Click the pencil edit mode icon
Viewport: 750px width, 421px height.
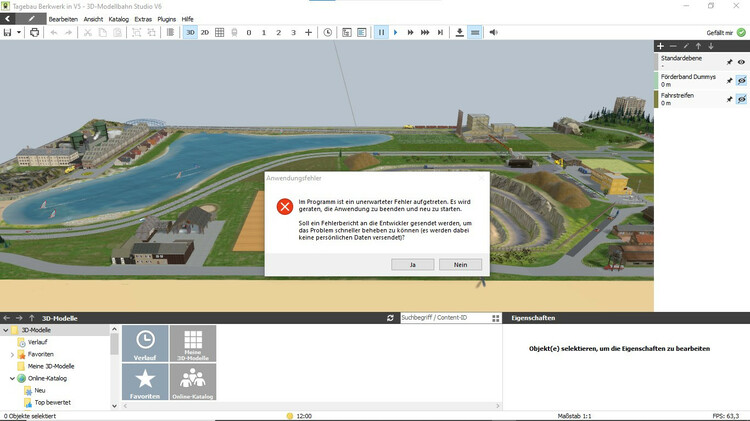31,19
